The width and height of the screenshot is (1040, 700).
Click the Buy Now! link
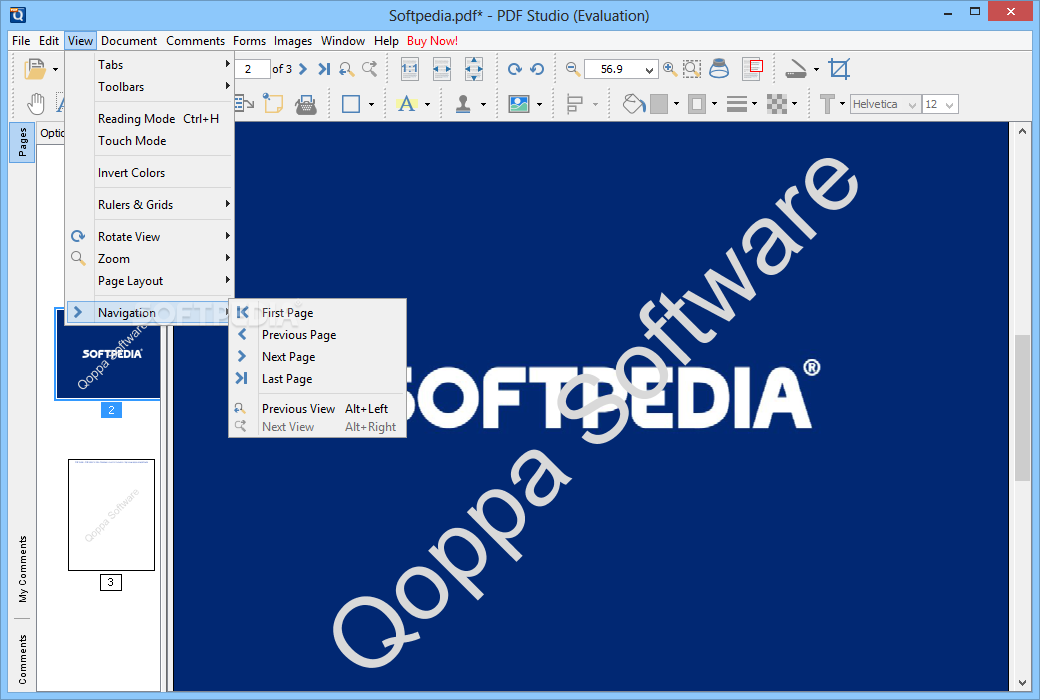[x=432, y=40]
